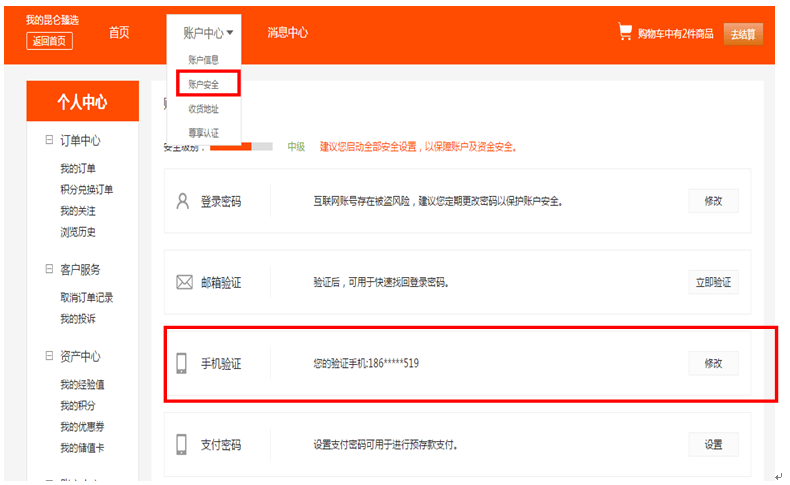Screen dimensions: 790x485
Task: Click the shopping cart icon
Action: pyautogui.click(x=625, y=32)
